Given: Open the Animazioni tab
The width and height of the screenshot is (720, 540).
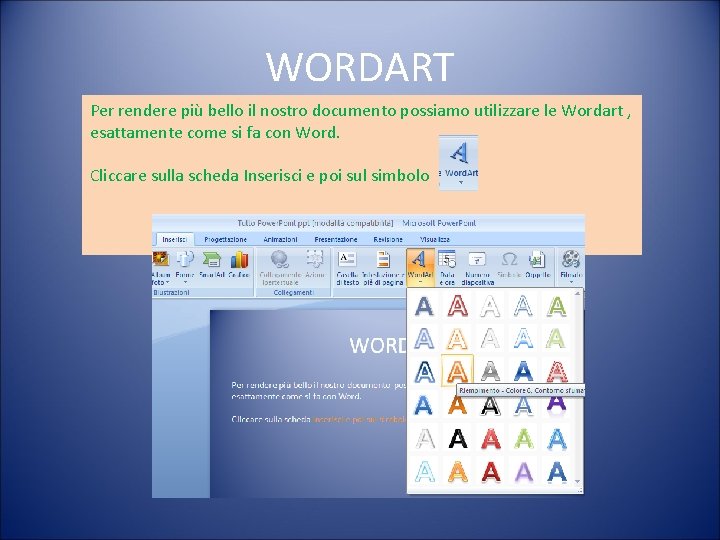Looking at the screenshot, I should pos(280,239).
